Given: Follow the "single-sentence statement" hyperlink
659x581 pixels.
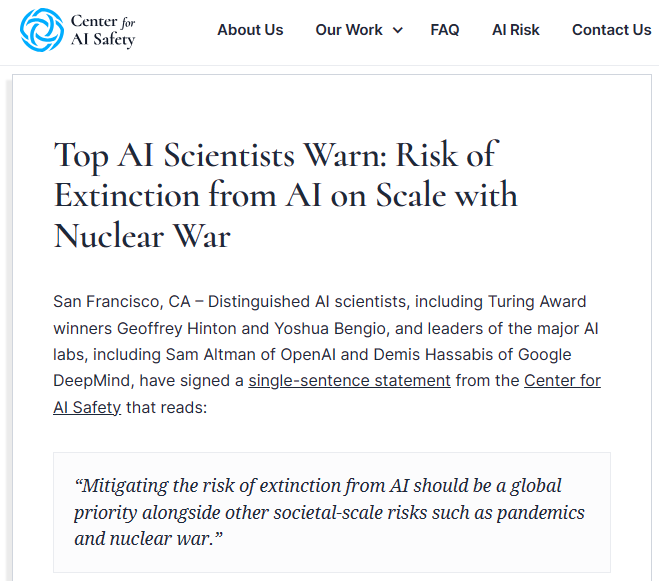Looking at the screenshot, I should point(349,381).
